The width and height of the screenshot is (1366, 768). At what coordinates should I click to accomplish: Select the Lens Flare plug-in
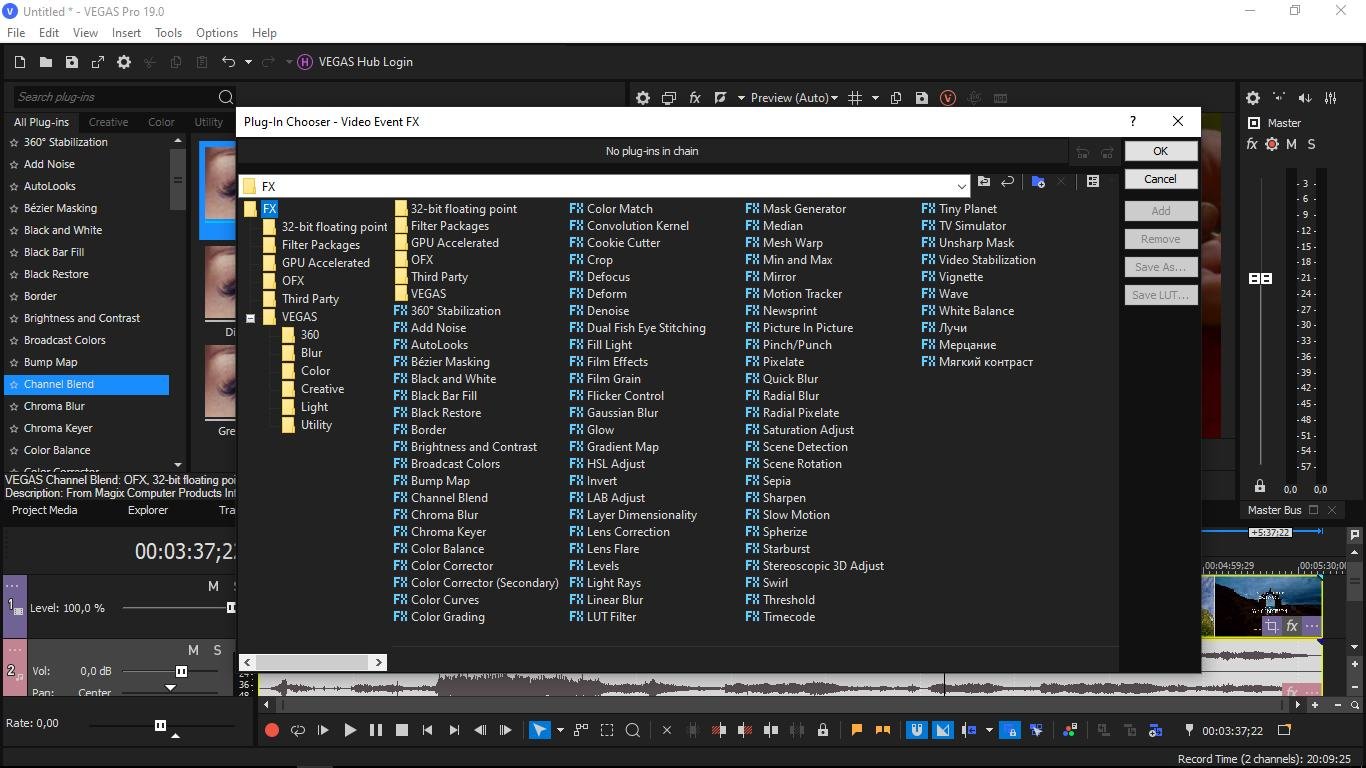(x=612, y=549)
